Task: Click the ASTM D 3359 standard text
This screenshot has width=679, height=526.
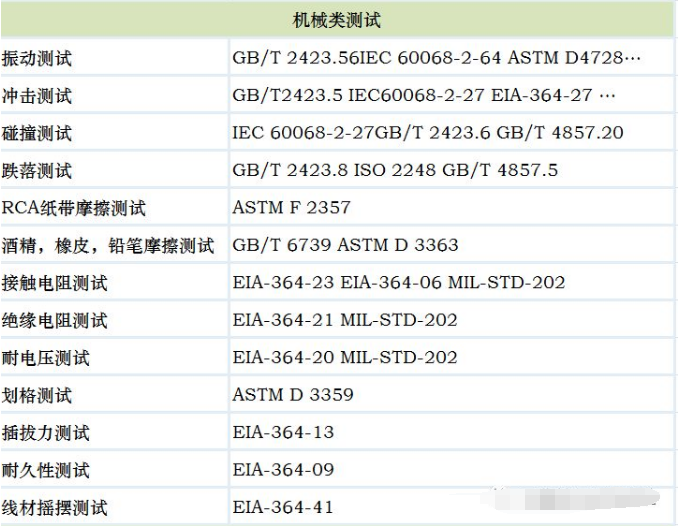Action: (x=293, y=395)
